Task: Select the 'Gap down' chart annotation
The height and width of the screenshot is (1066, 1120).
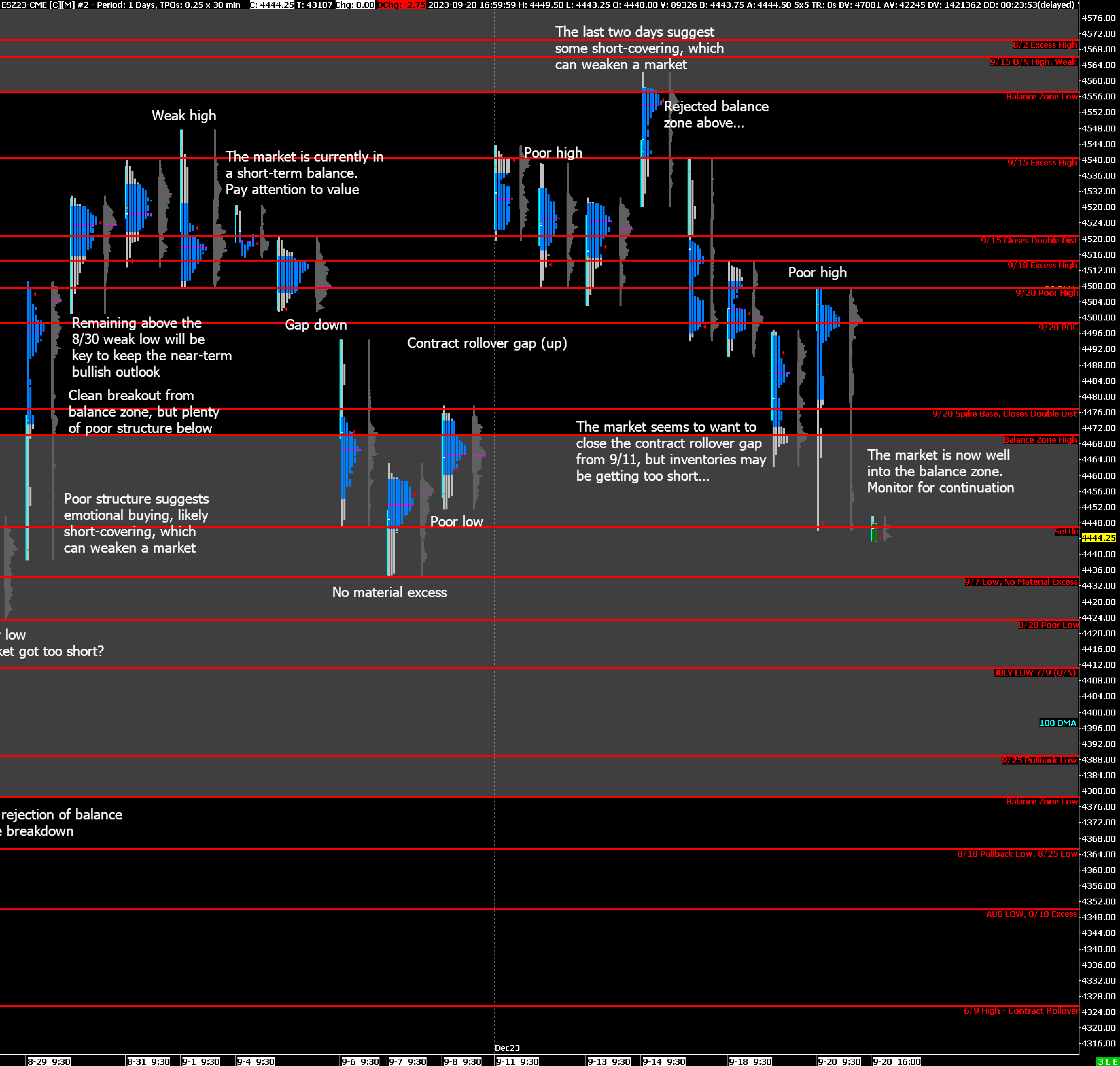Action: [x=316, y=324]
